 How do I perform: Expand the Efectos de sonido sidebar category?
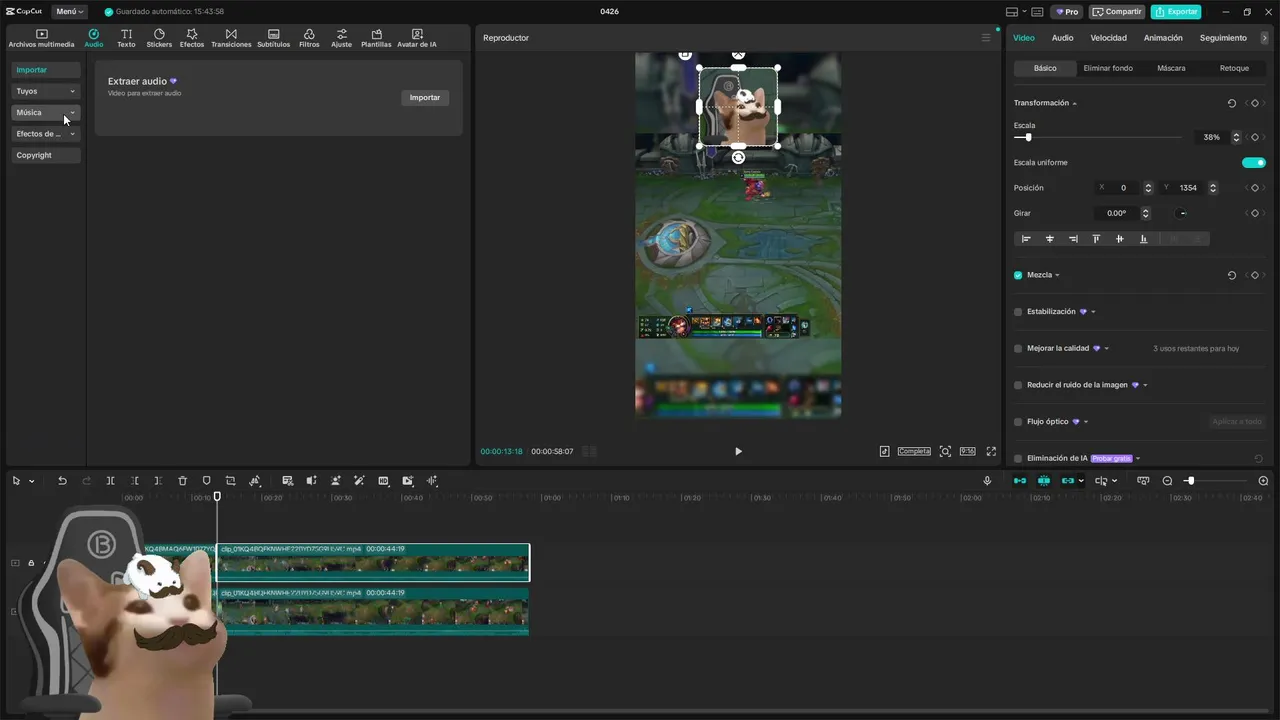click(x=46, y=134)
